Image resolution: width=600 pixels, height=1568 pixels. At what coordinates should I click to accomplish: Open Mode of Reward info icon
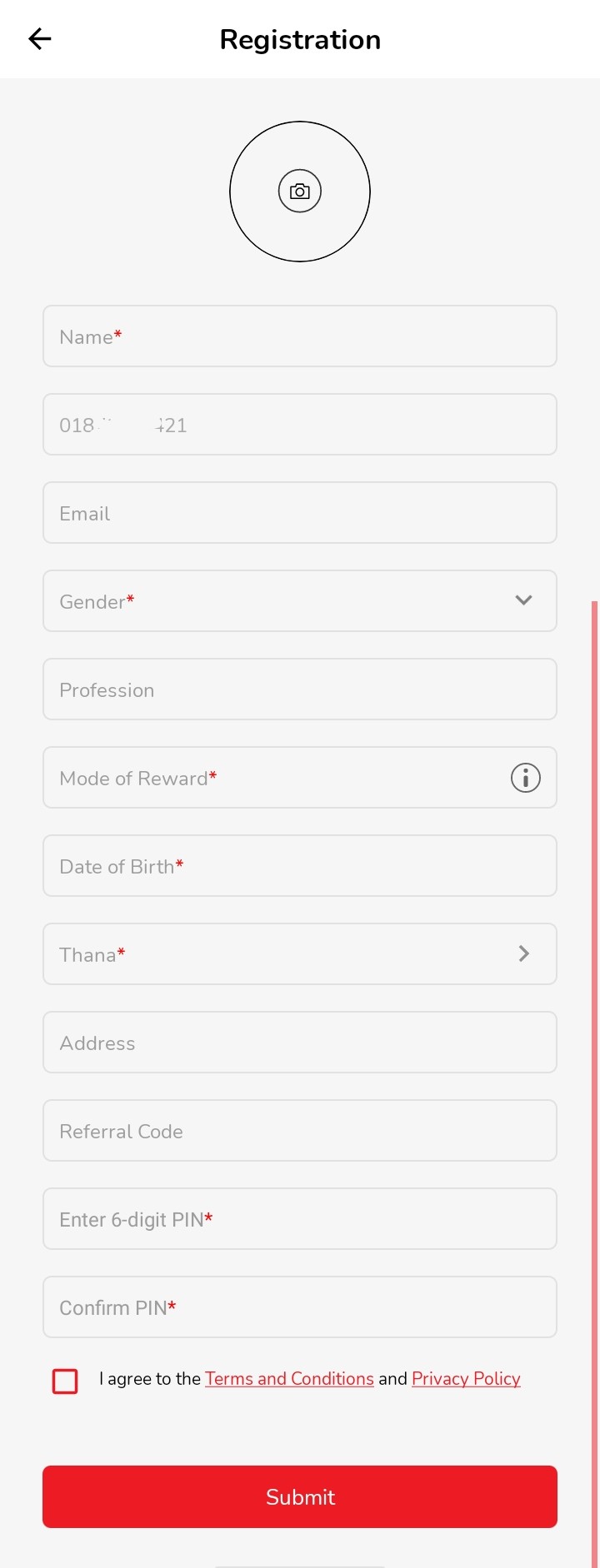[x=525, y=778]
